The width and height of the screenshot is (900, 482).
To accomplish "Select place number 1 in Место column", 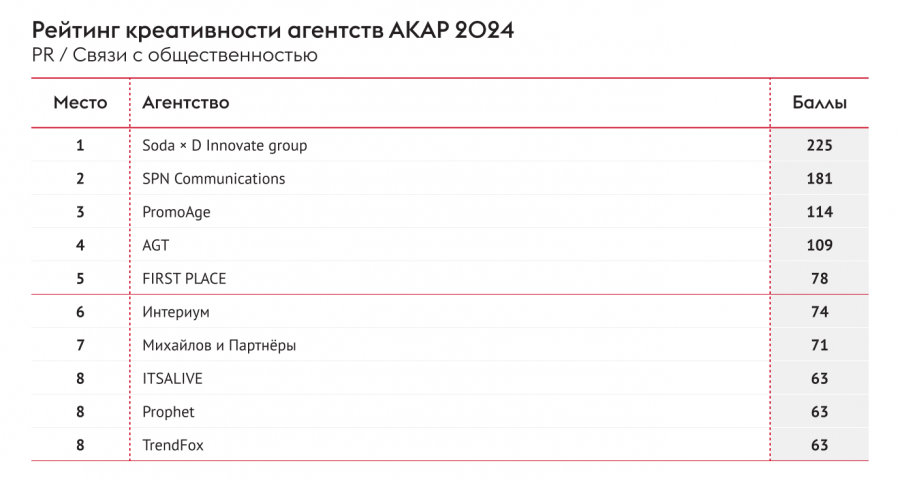I will point(80,145).
